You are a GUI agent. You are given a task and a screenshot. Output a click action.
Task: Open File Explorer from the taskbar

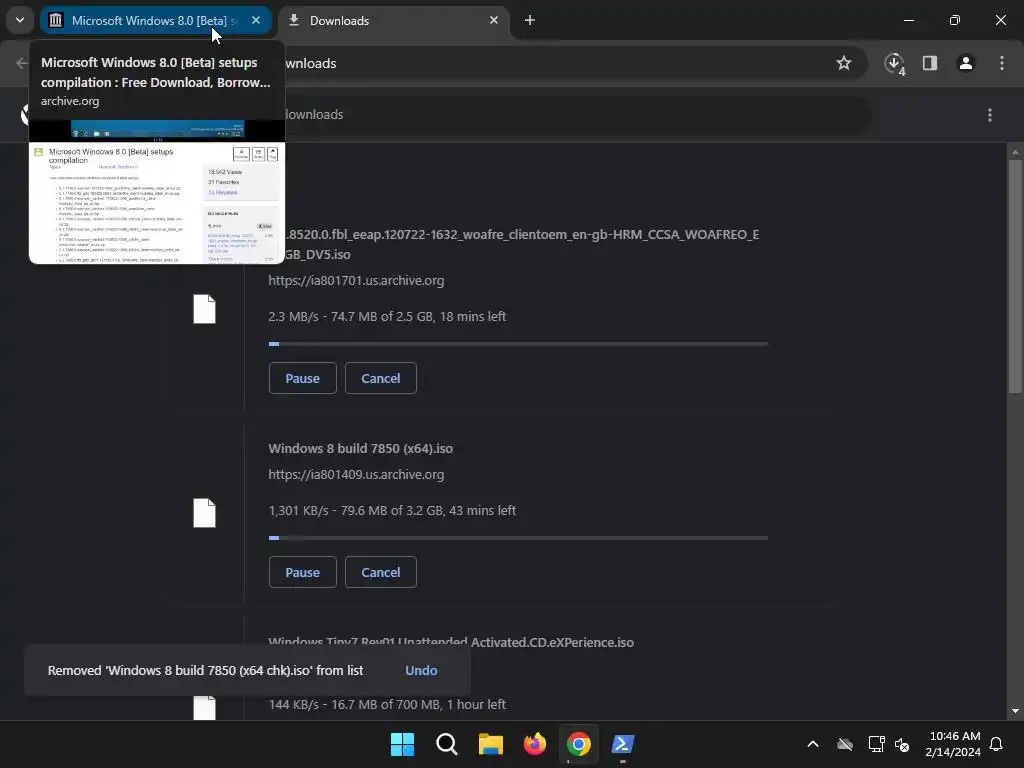tap(490, 744)
